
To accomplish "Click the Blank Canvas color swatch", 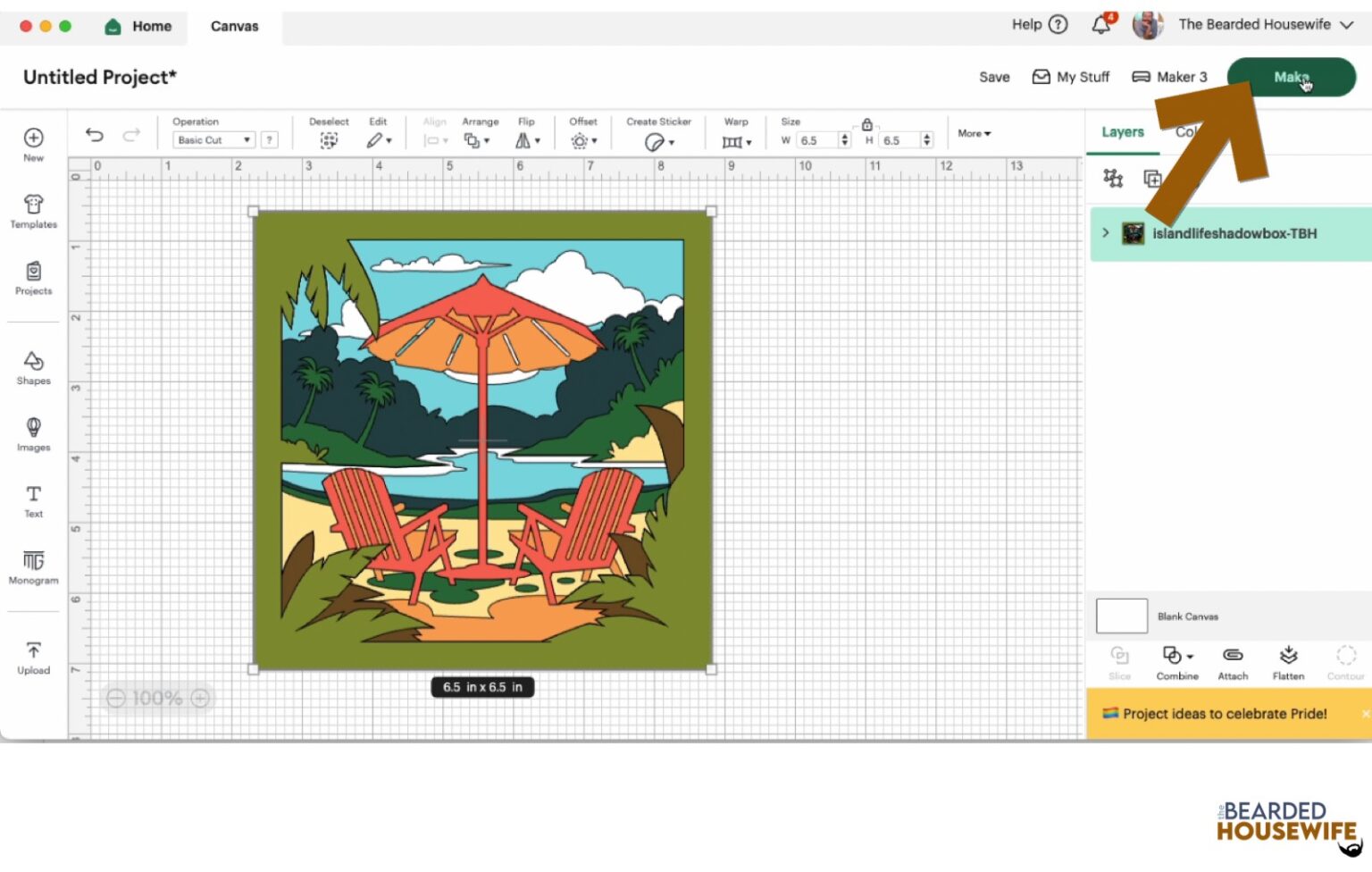I will (1121, 616).
